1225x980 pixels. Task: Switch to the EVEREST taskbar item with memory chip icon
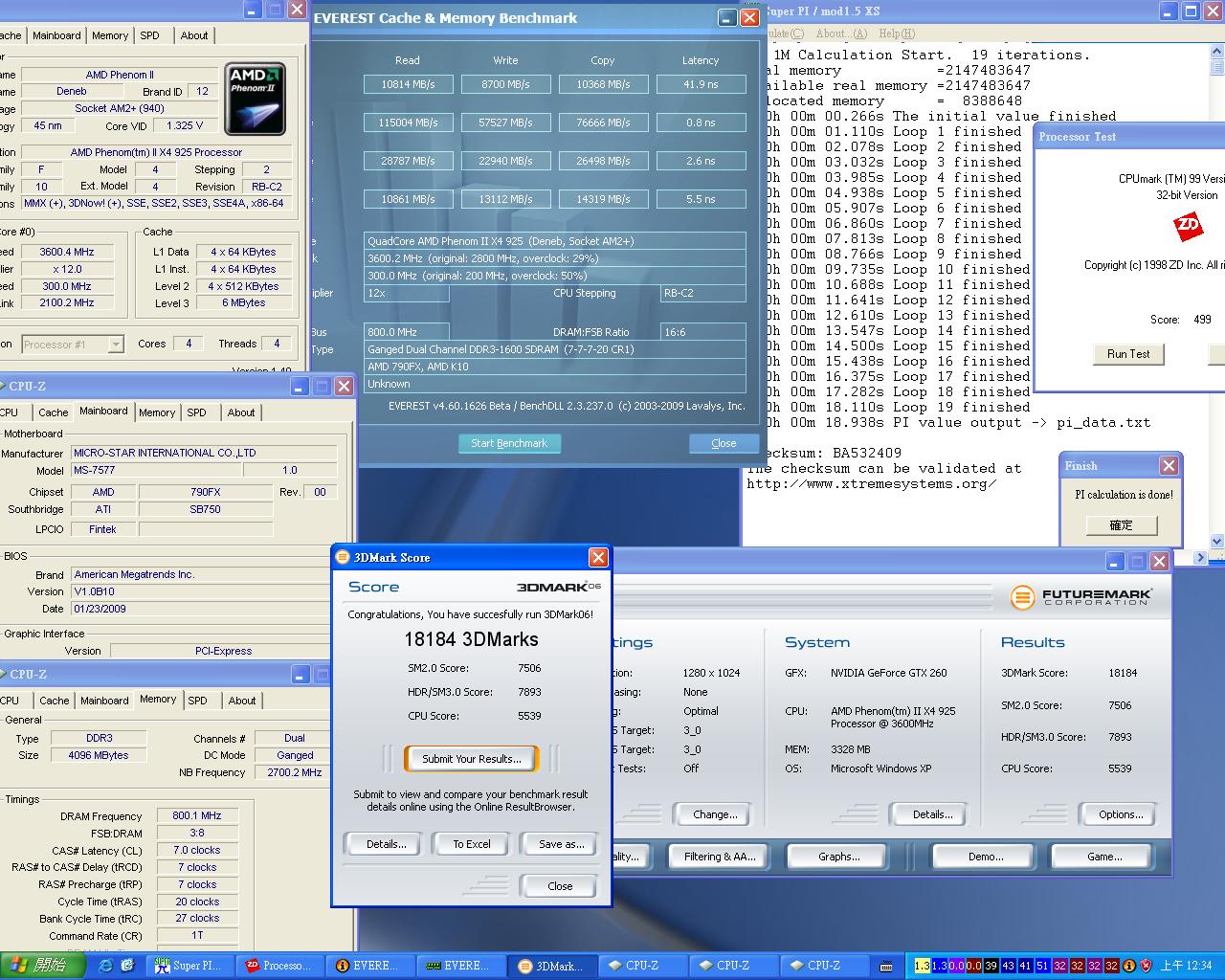pos(458,966)
